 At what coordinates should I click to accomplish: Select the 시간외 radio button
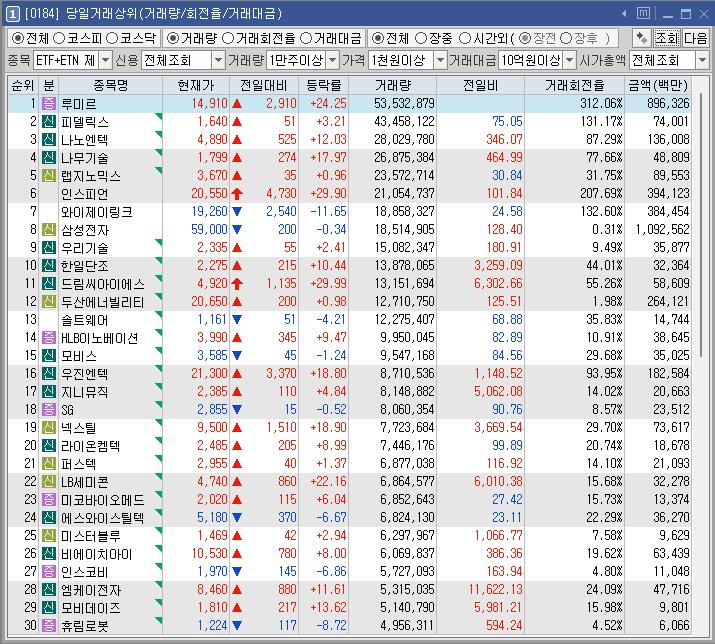pyautogui.click(x=465, y=38)
